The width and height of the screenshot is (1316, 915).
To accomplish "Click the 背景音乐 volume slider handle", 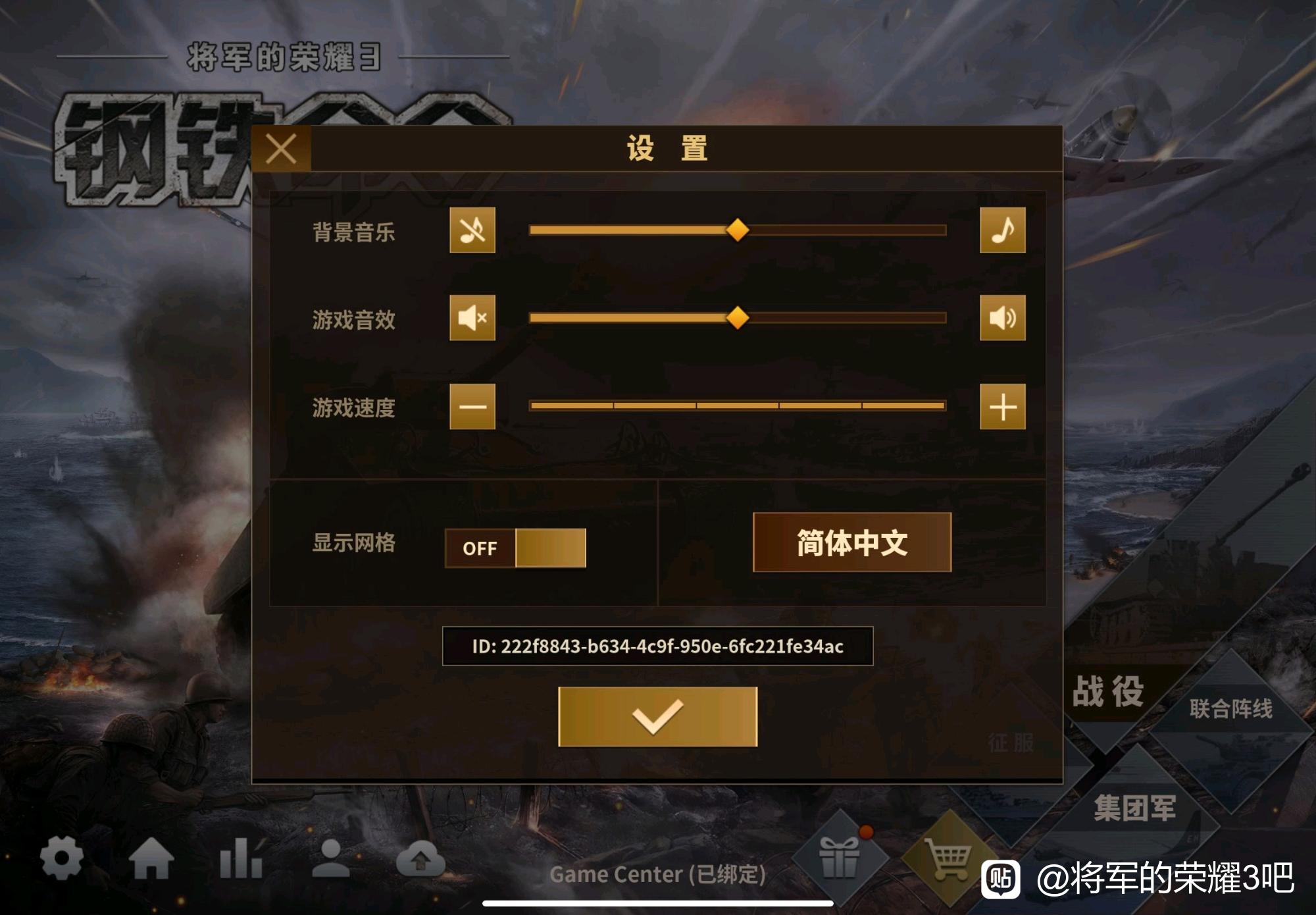I will coord(737,230).
